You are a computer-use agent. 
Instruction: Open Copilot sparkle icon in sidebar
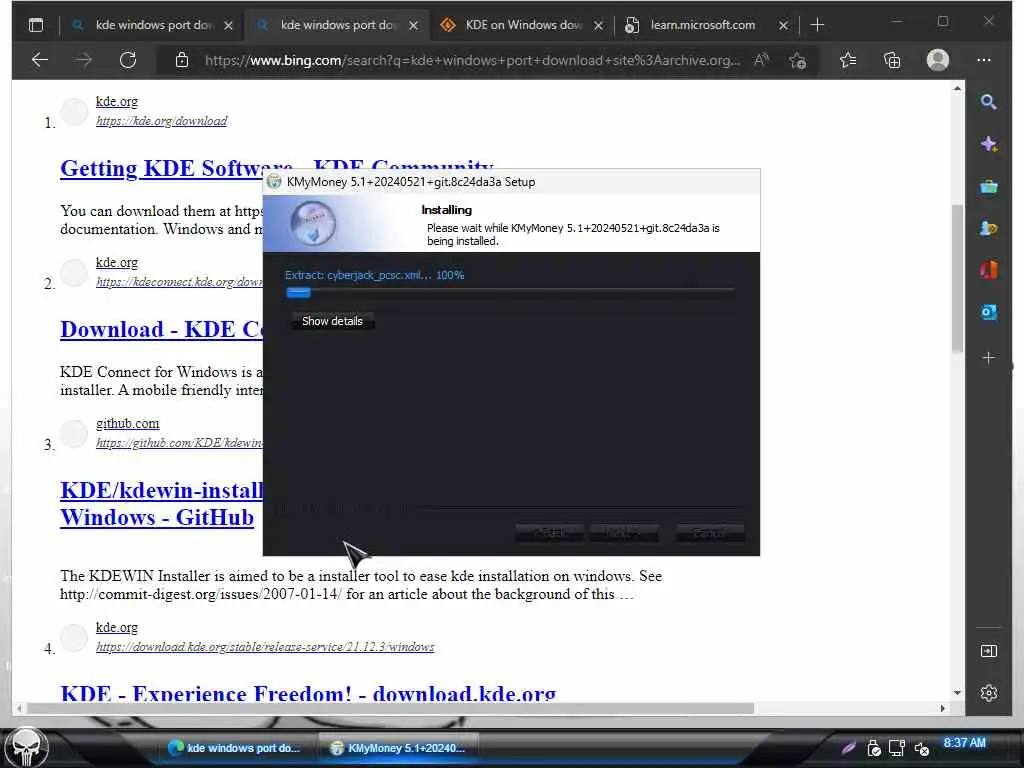[x=989, y=144]
